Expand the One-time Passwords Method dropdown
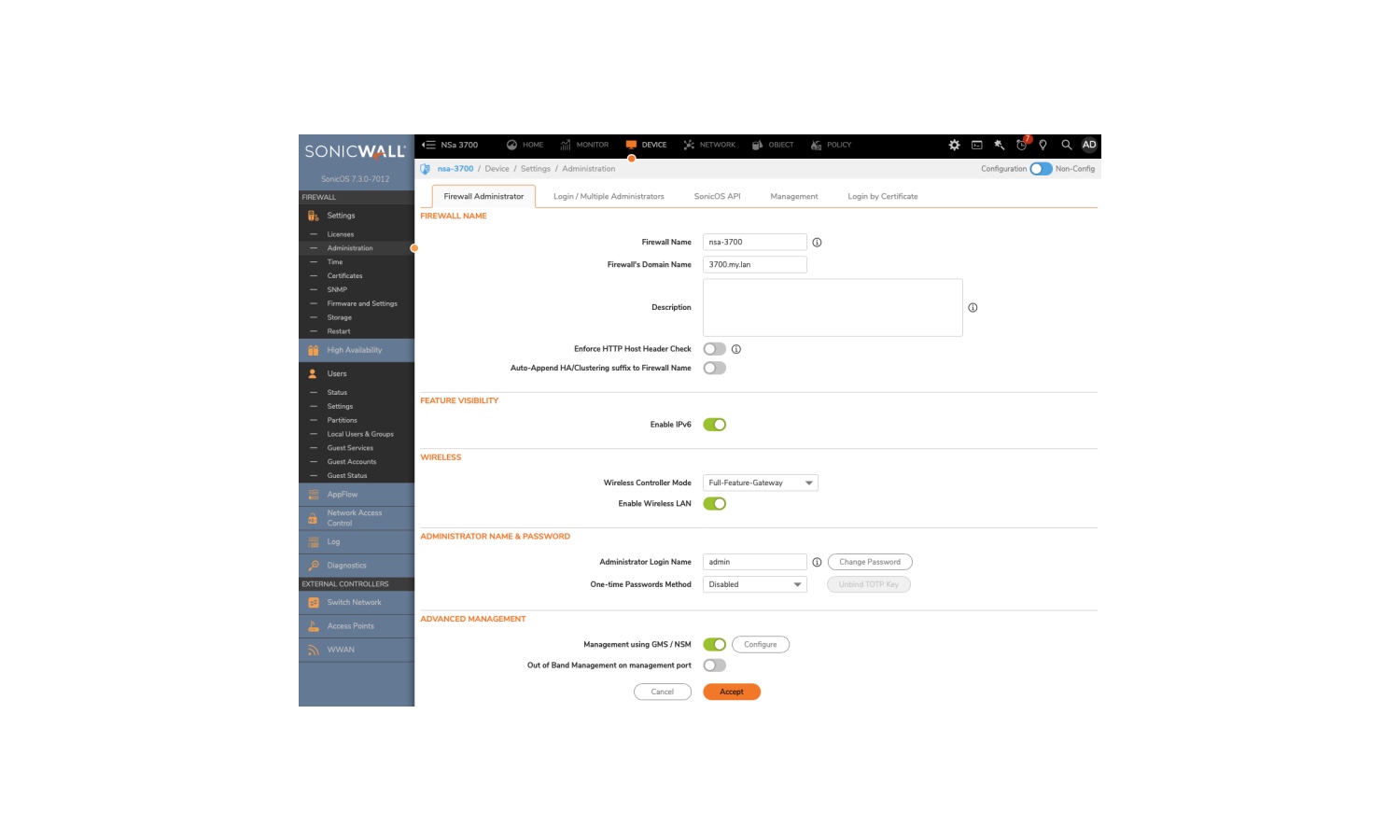 754,583
